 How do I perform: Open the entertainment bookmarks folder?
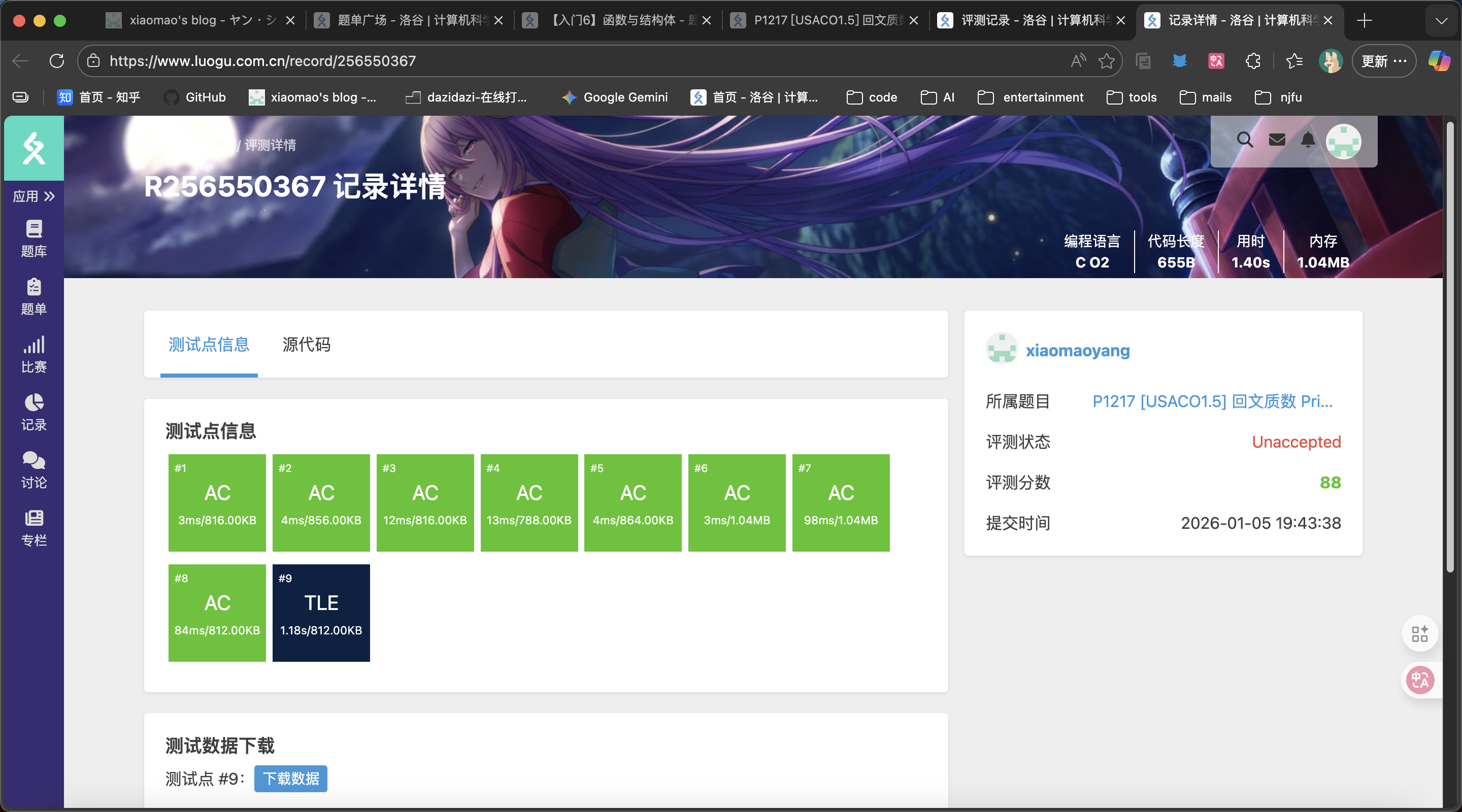coord(1031,97)
